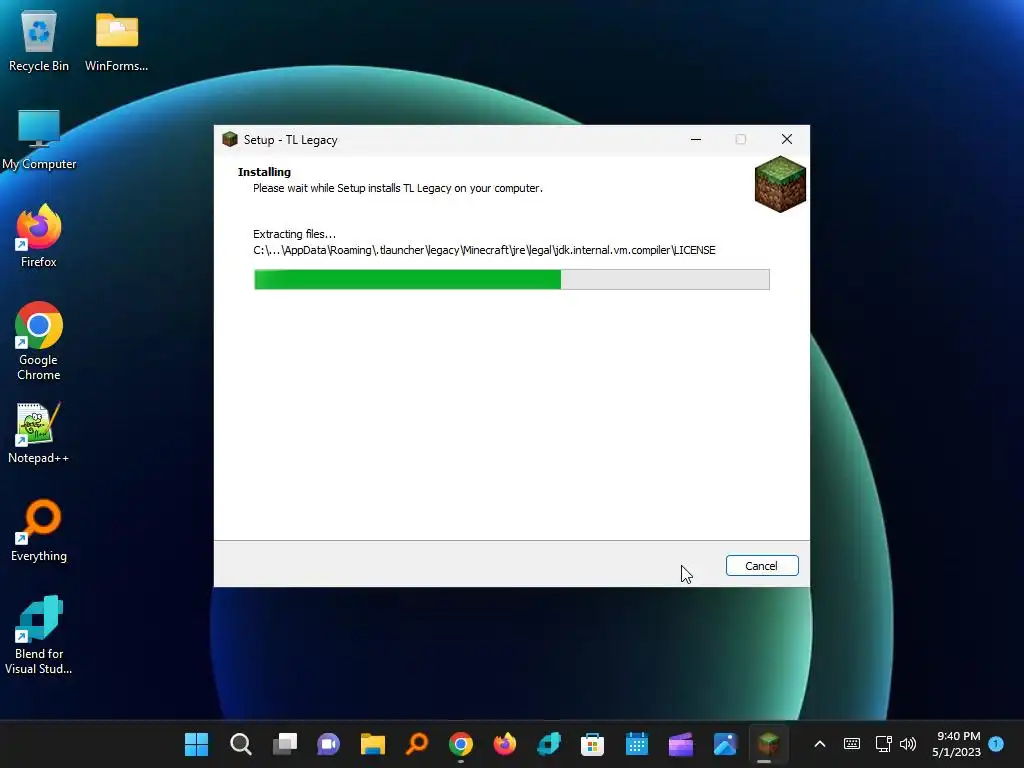Open the Calendar app from taskbar
Viewport: 1024px width, 768px height.
pos(637,744)
